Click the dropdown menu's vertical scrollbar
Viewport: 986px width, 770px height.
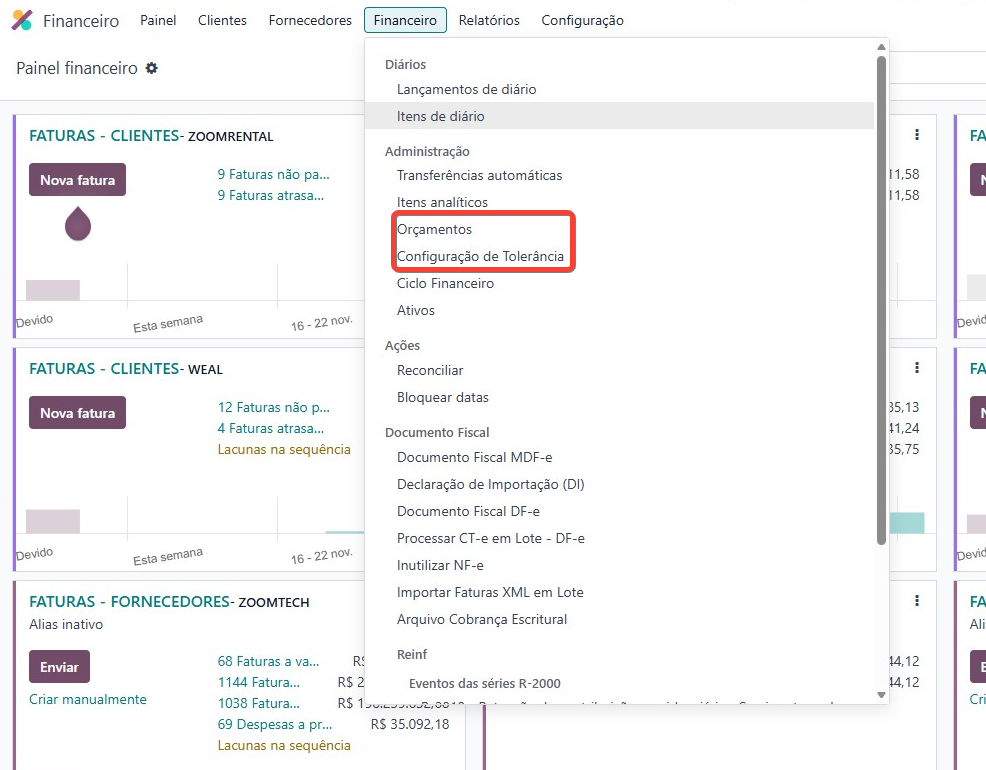click(881, 300)
